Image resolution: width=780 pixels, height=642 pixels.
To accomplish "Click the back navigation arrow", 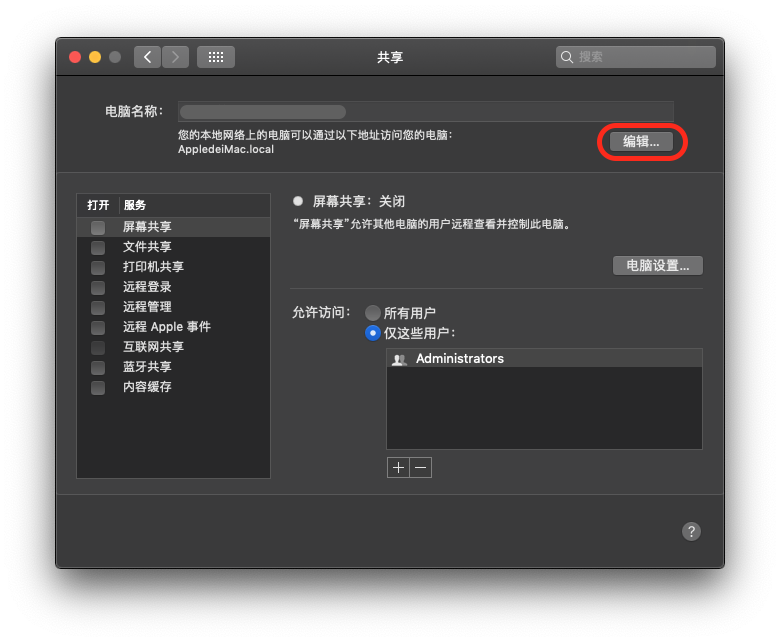I will pyautogui.click(x=148, y=57).
